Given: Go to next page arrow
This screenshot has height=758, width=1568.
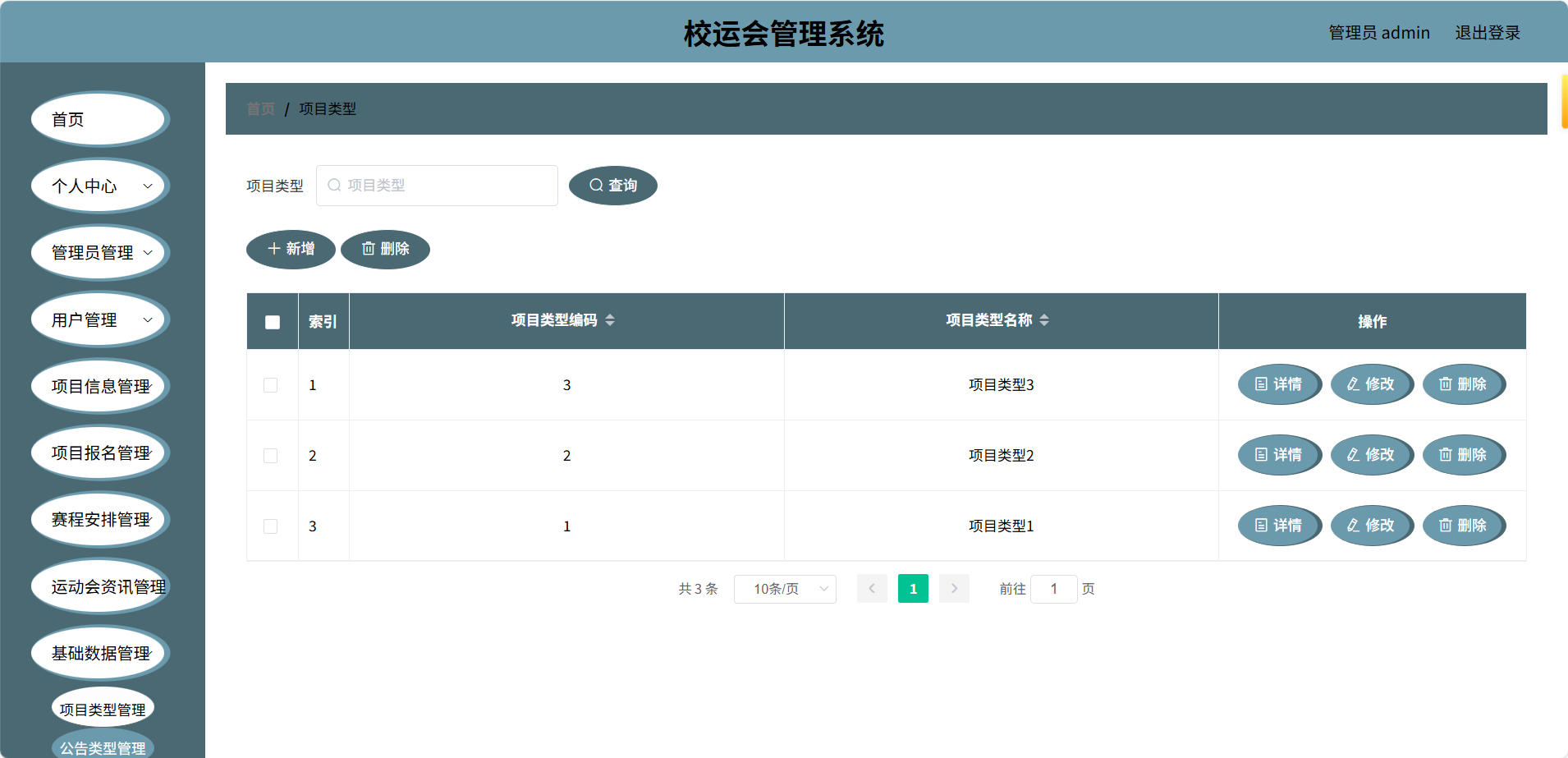Looking at the screenshot, I should pyautogui.click(x=954, y=589).
